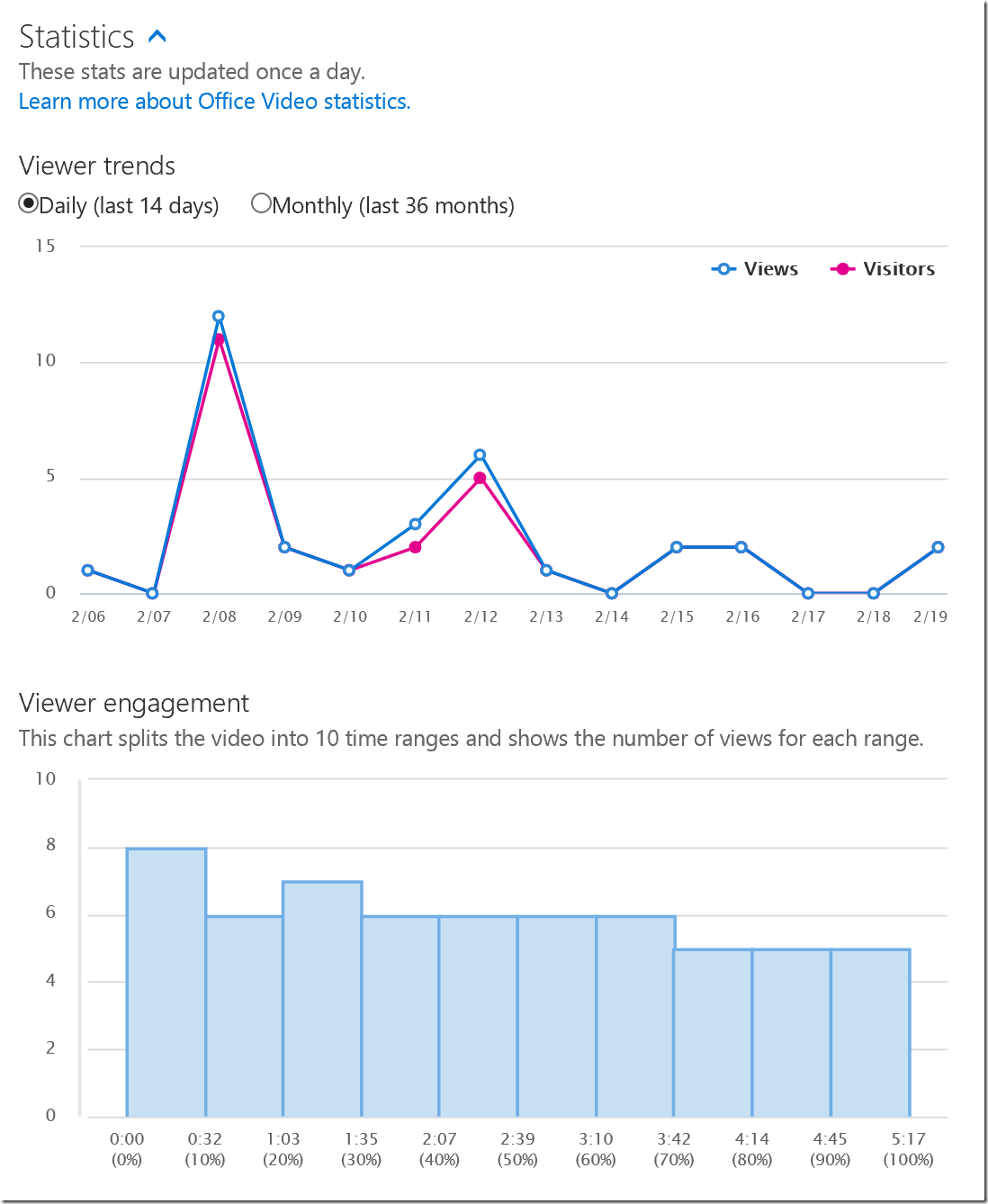Click the 2/08 Visitors pink data point
The height and width of the screenshot is (1204, 988).
219,339
